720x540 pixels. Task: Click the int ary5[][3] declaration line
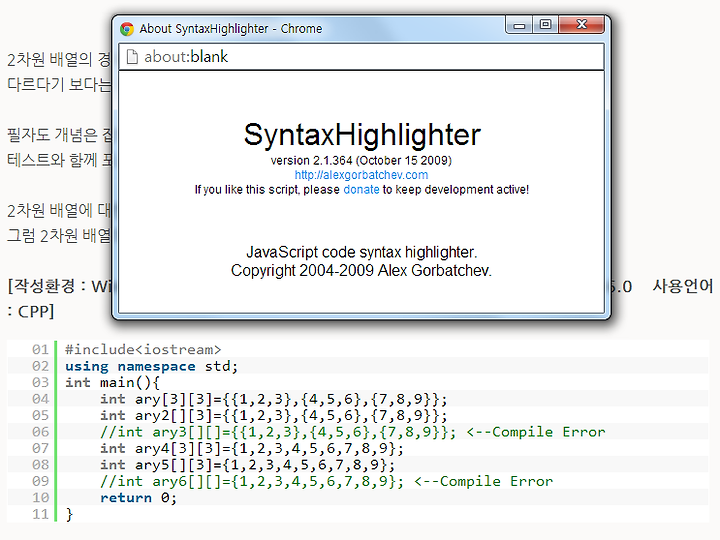tap(248, 465)
